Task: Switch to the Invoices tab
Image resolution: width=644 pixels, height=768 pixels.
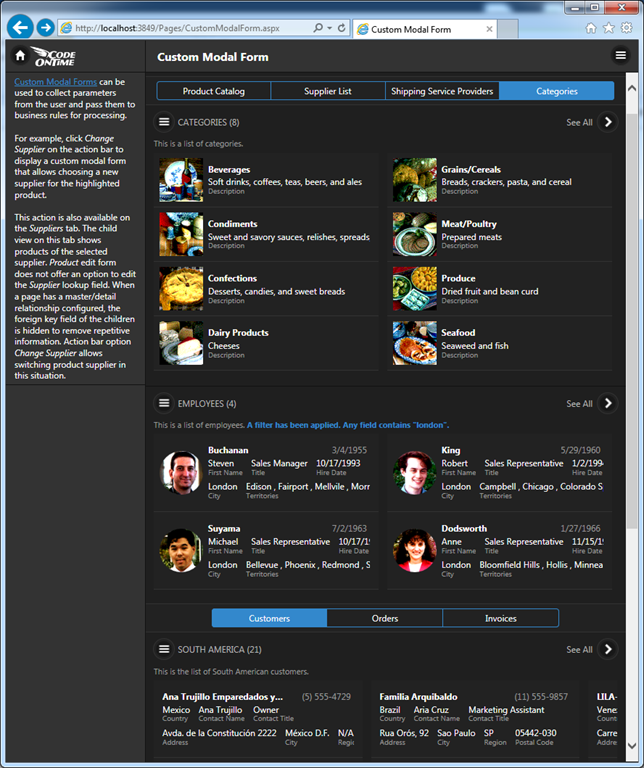Action: pyautogui.click(x=501, y=618)
